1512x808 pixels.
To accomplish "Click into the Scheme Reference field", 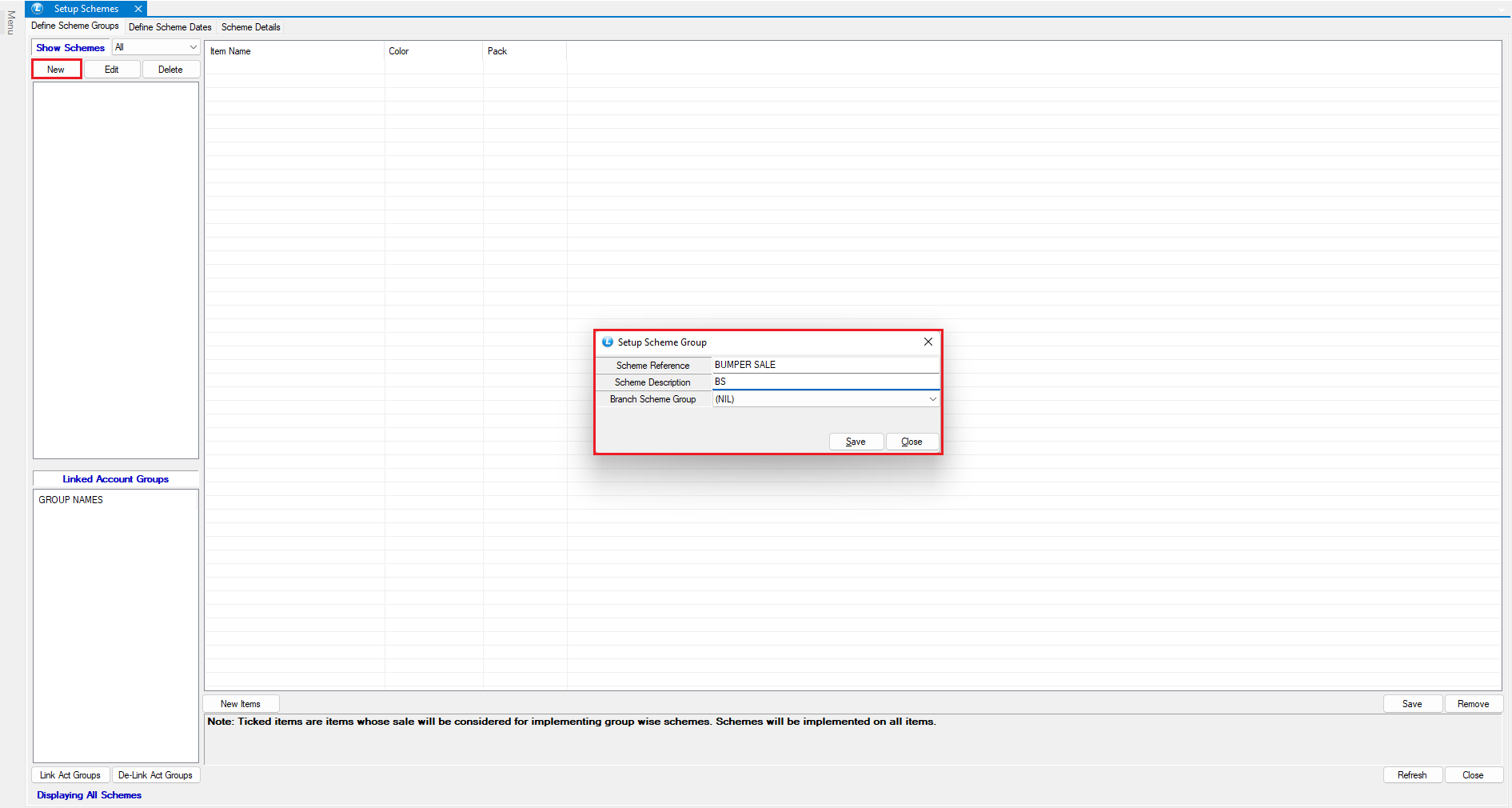I will (824, 365).
